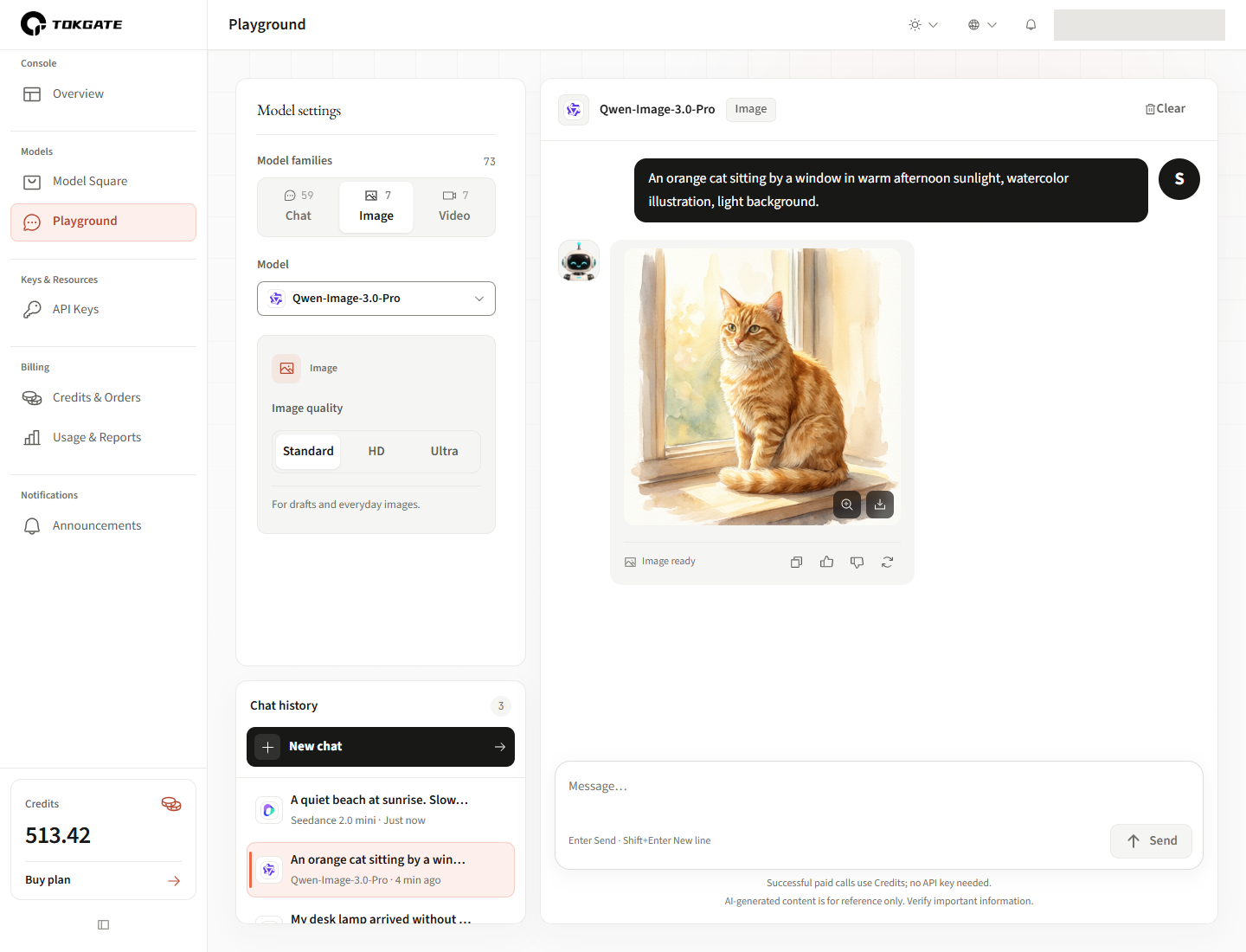1246x952 pixels.
Task: Click the image type icon in settings card
Action: coord(286,369)
